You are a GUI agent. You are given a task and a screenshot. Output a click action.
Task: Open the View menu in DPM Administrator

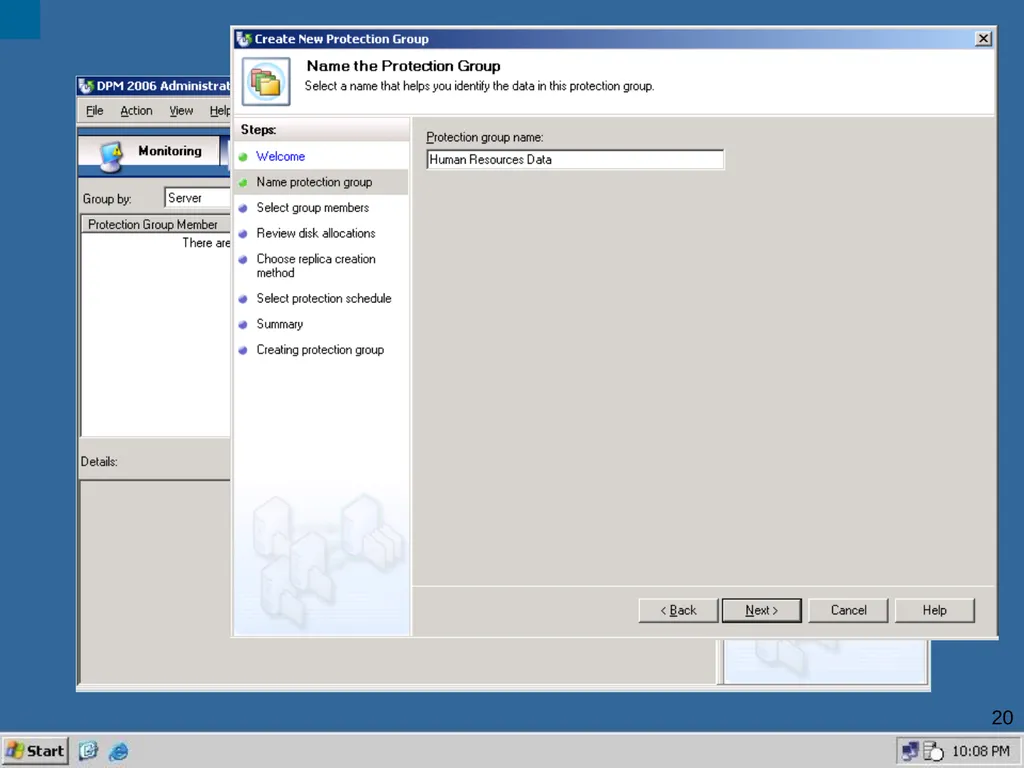coord(181,111)
